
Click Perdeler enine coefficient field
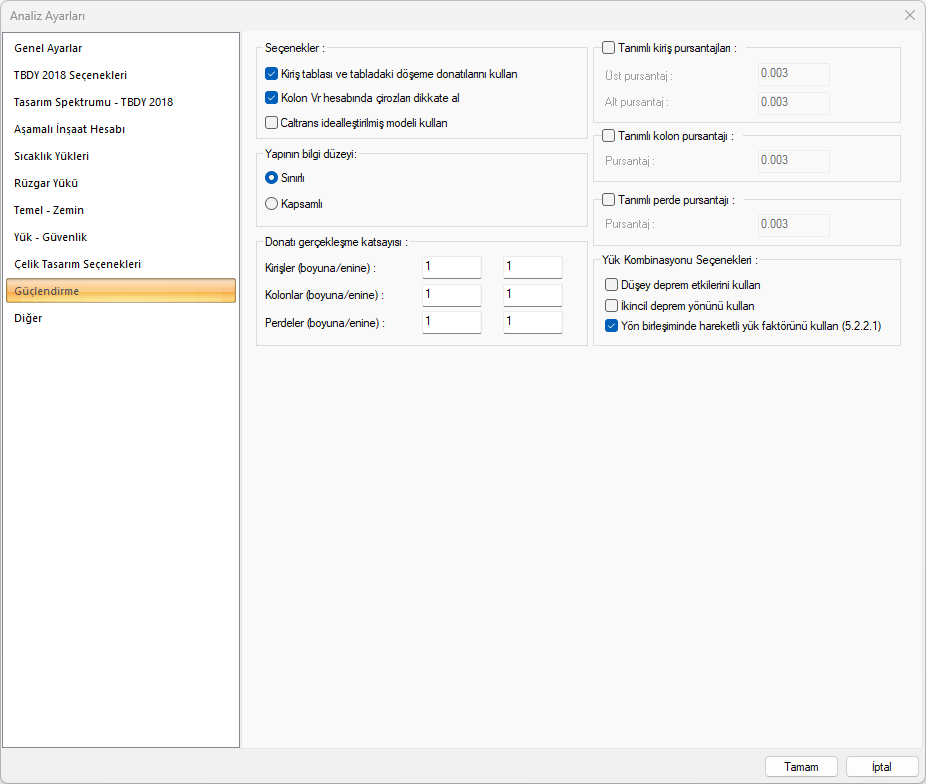[533, 322]
